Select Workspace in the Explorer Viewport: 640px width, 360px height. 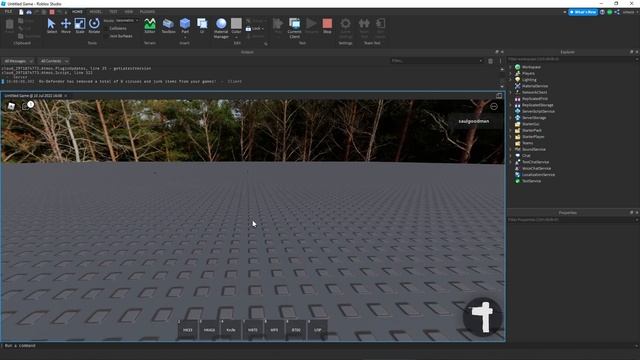531,67
